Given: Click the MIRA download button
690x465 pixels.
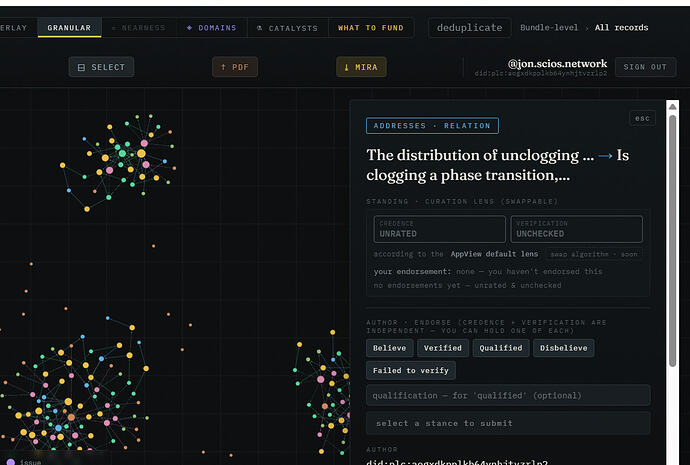Looking at the screenshot, I should tap(361, 67).
